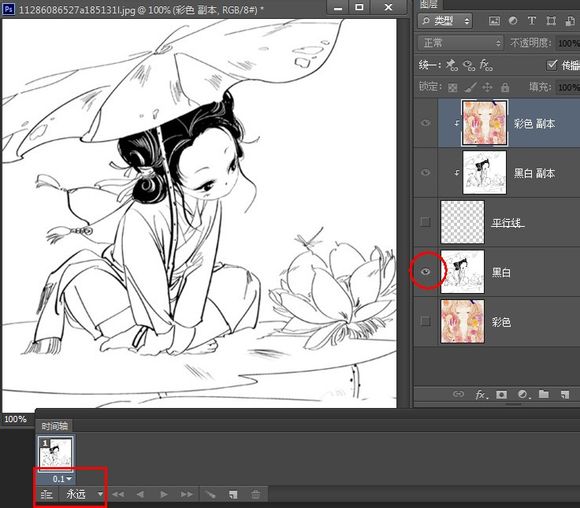Screen dimensions: 580x508
Task: Filter layers by adjustment layer icon
Action: point(513,21)
